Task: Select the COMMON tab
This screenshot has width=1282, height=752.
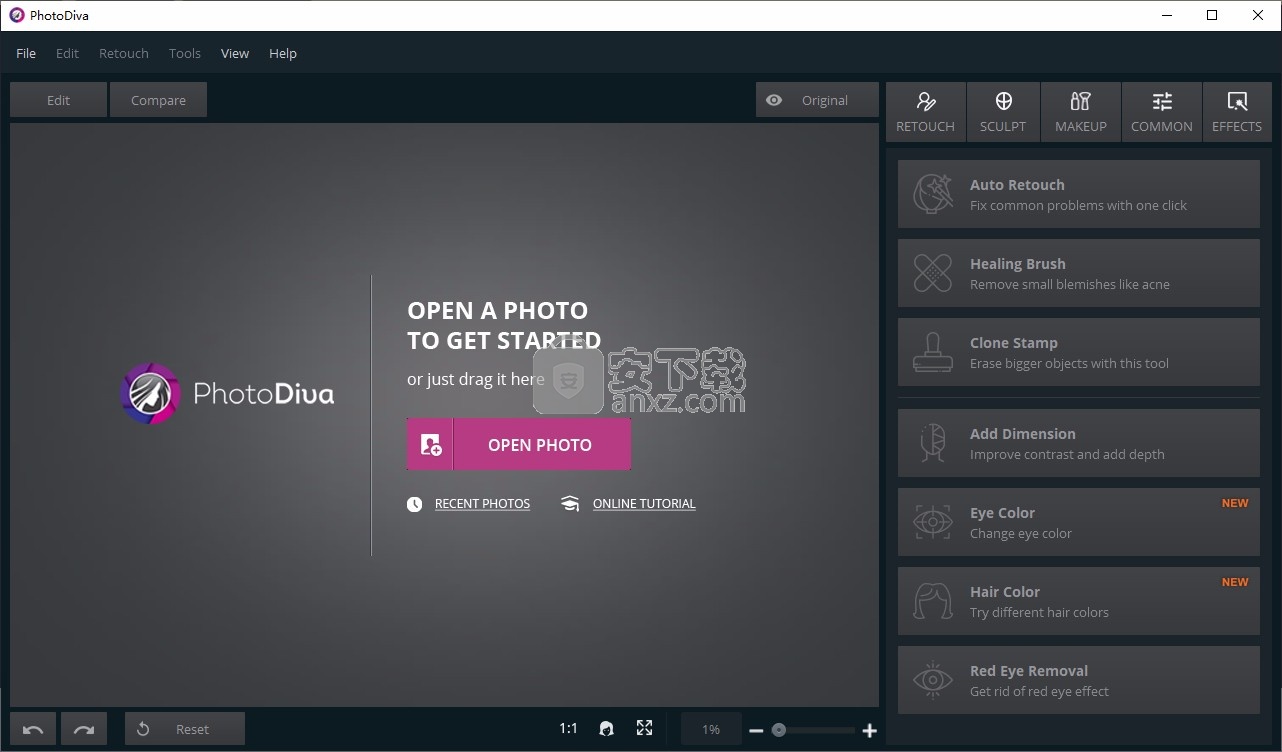Action: coord(1162,112)
